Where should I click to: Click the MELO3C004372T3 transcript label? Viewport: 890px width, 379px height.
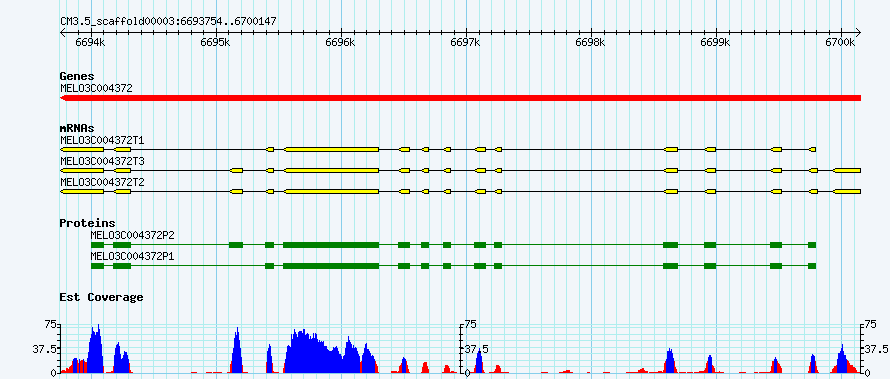point(103,162)
